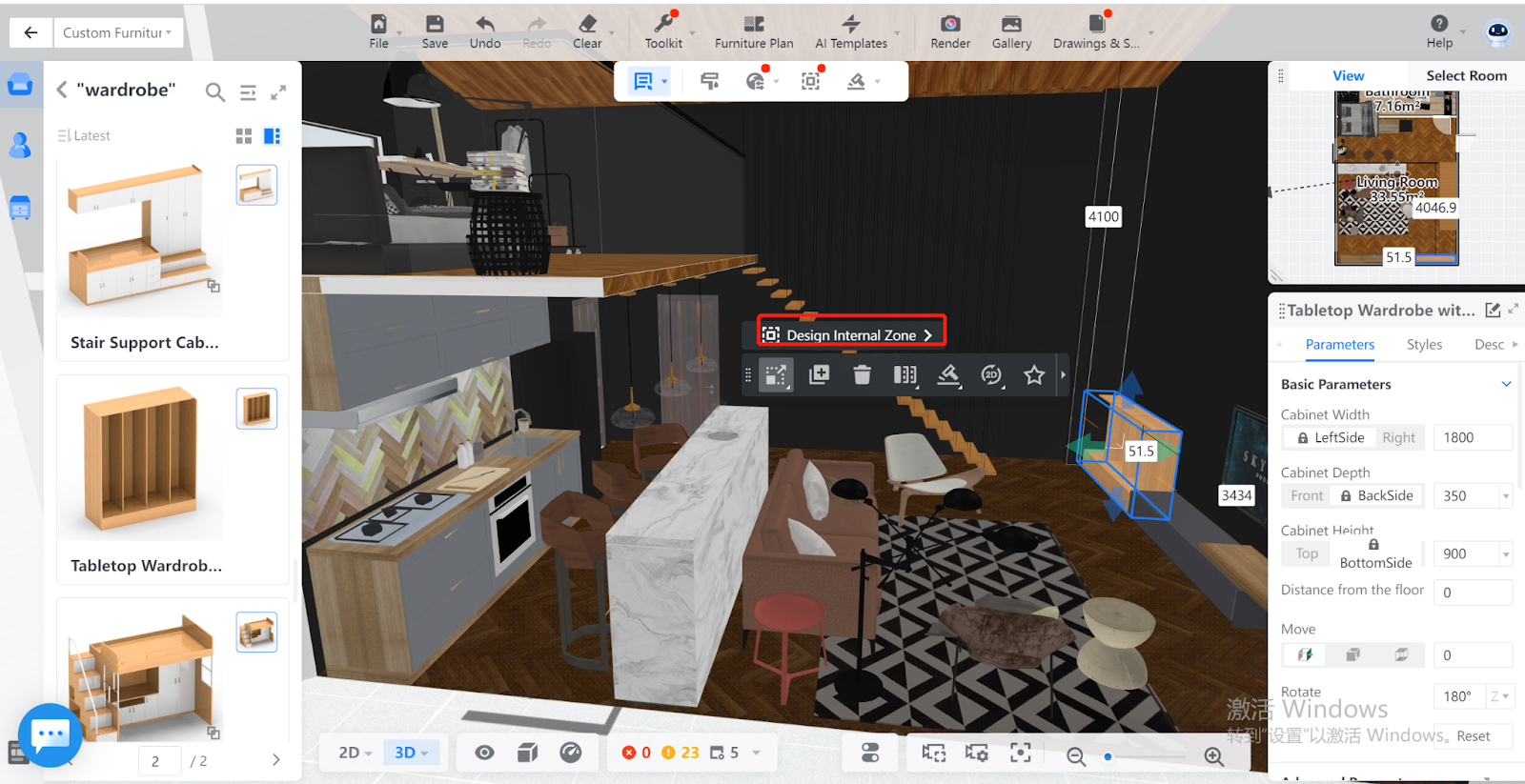
Task: Click the edit icon beside Tabletop Wardrobe title
Action: point(1493,310)
